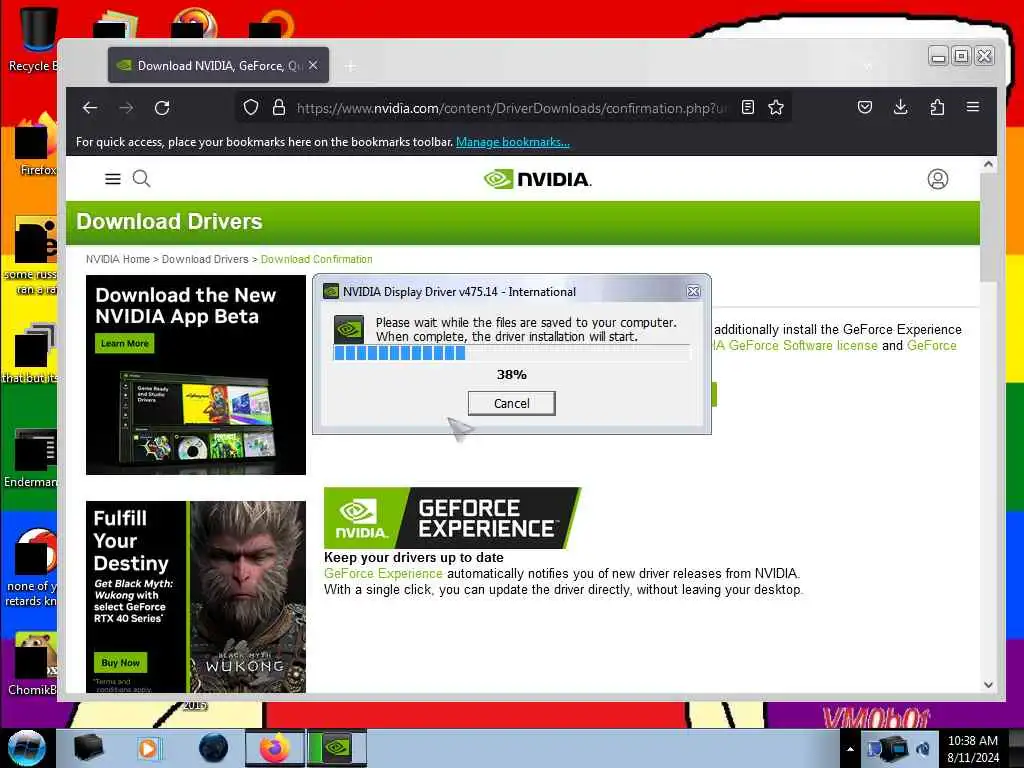Open NVIDIA site hamburger menu

(x=113, y=179)
